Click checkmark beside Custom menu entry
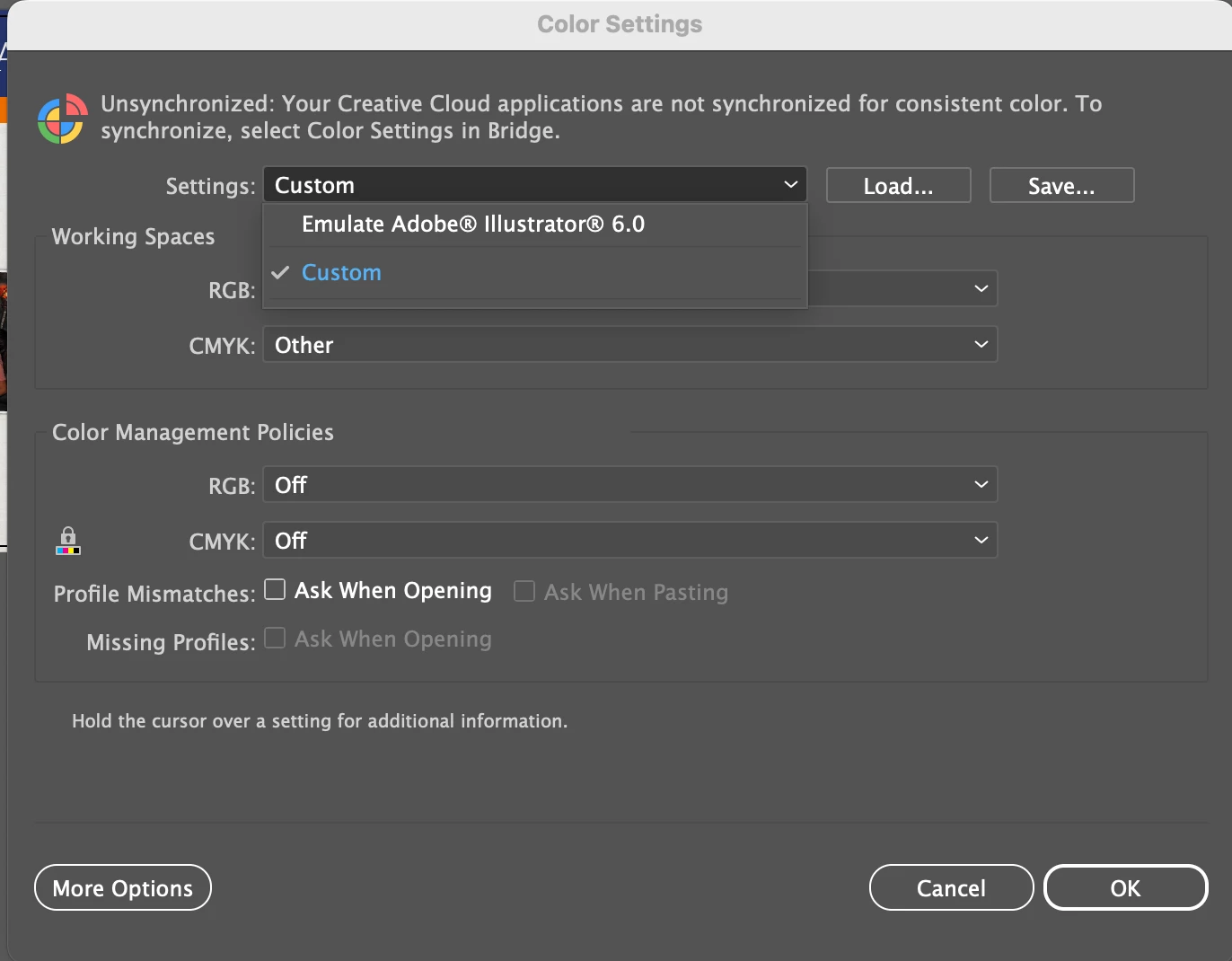 pos(280,272)
